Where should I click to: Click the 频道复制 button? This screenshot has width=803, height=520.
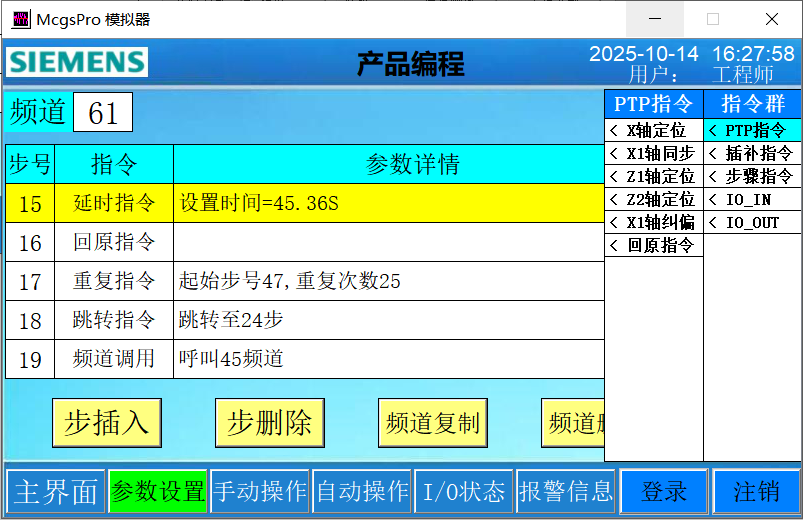[432, 423]
